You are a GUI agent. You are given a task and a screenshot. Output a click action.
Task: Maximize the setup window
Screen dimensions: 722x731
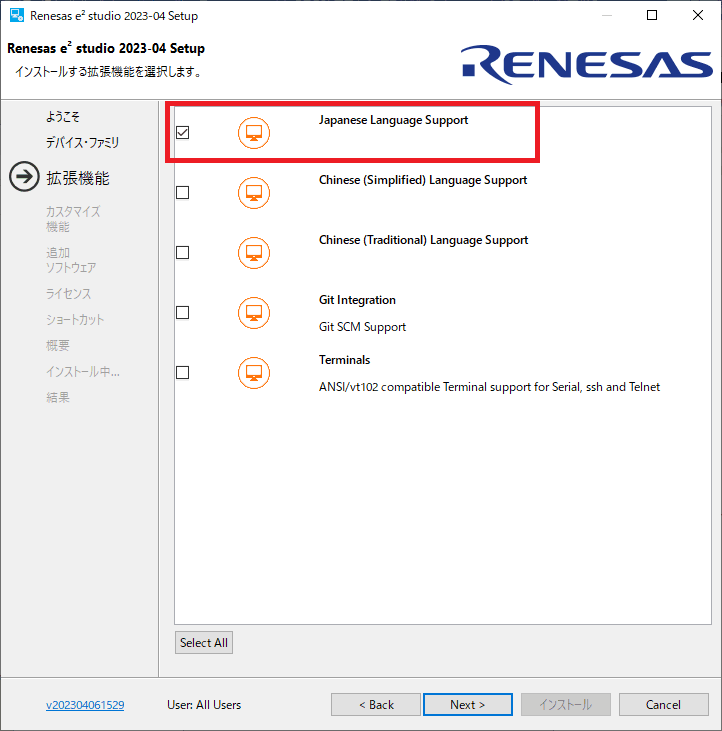coord(652,15)
